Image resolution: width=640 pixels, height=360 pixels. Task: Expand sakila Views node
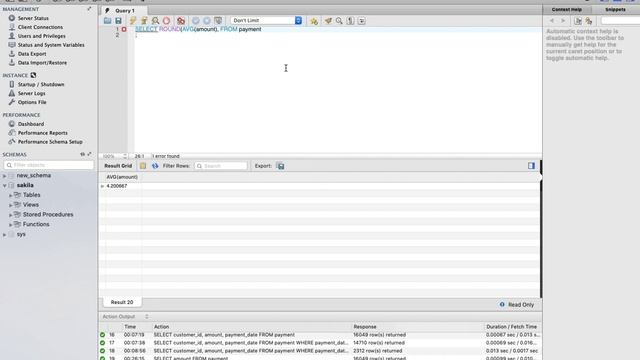(11, 205)
